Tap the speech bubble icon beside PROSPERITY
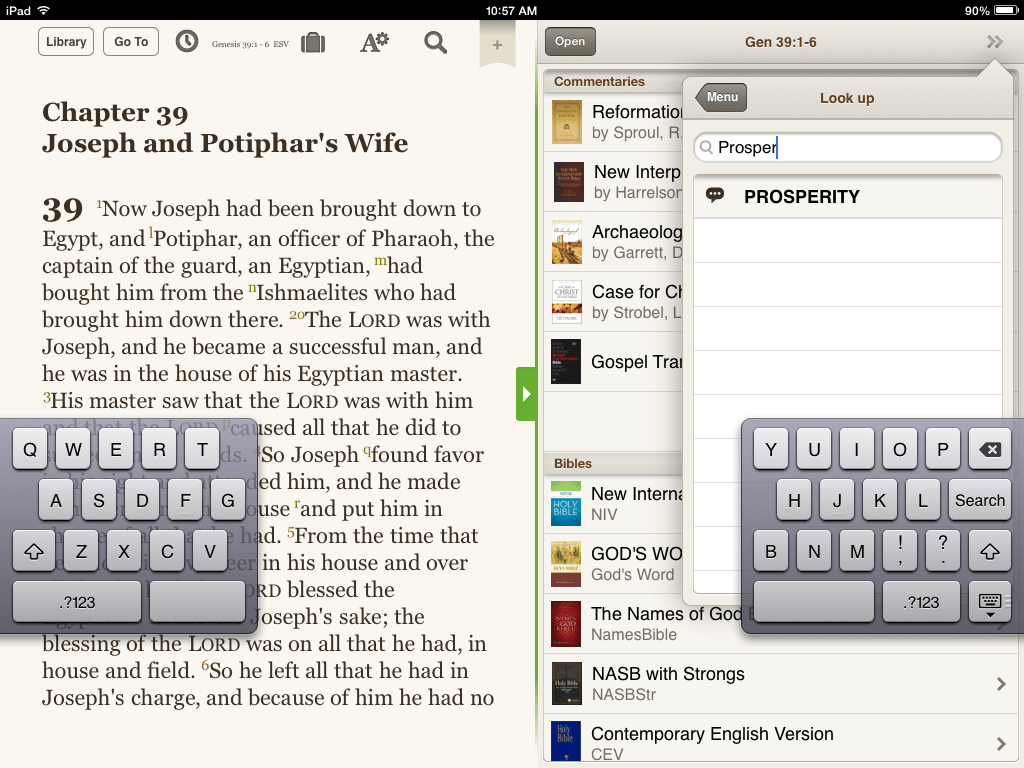1024x768 pixels. point(716,197)
